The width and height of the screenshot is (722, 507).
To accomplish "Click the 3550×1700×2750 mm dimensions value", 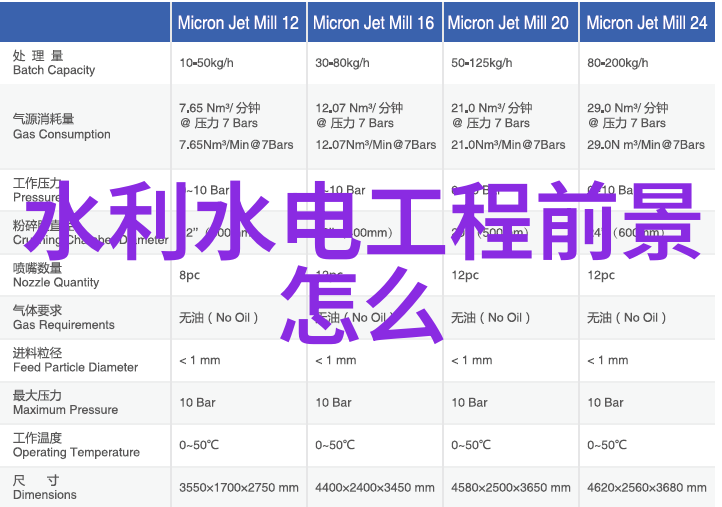I will click(239, 488).
